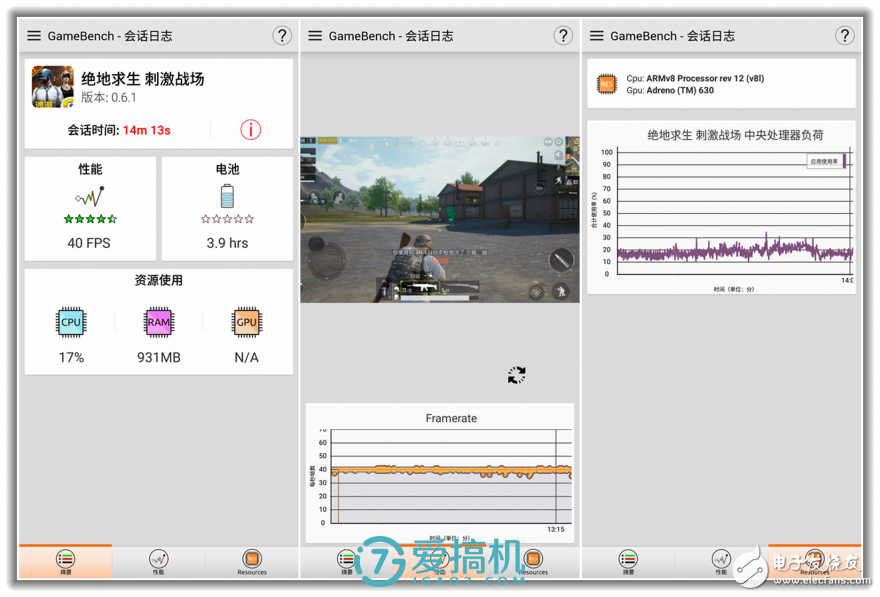The width and height of the screenshot is (880, 597).
Task: Select the RAM icon showing 931MB
Action: point(159,322)
